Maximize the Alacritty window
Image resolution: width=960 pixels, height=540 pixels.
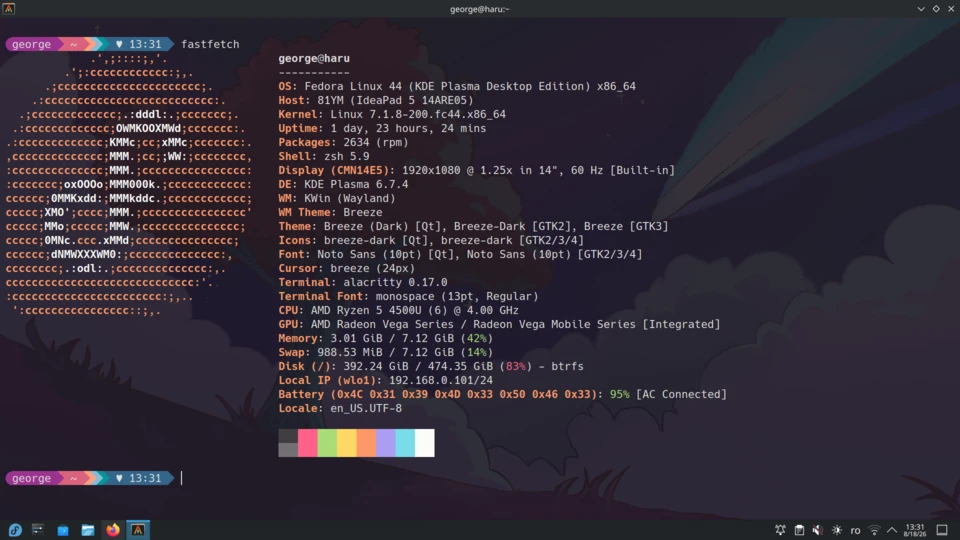click(x=936, y=9)
